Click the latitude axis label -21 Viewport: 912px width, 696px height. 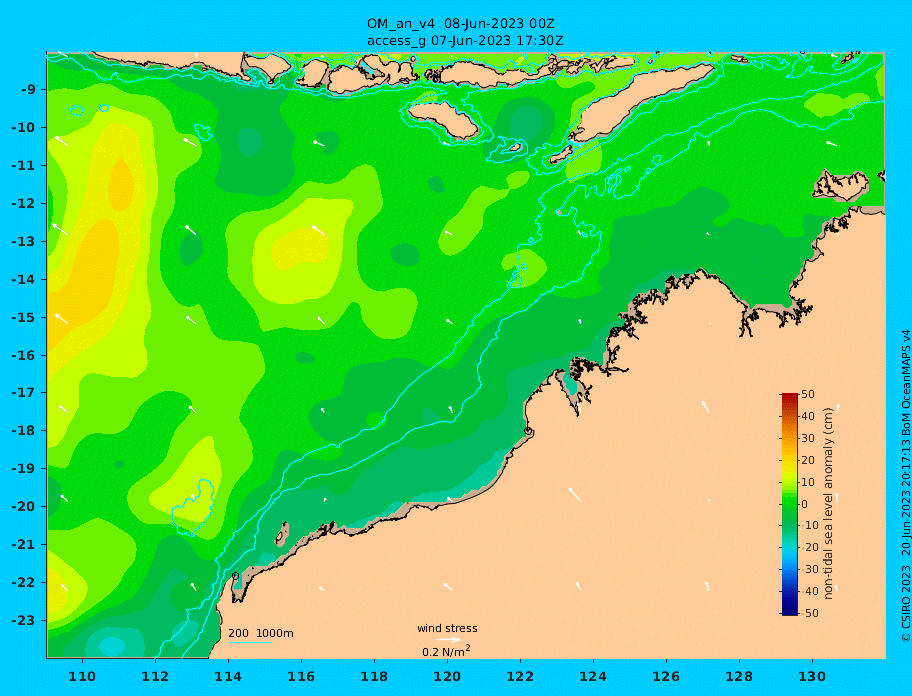pos(23,545)
